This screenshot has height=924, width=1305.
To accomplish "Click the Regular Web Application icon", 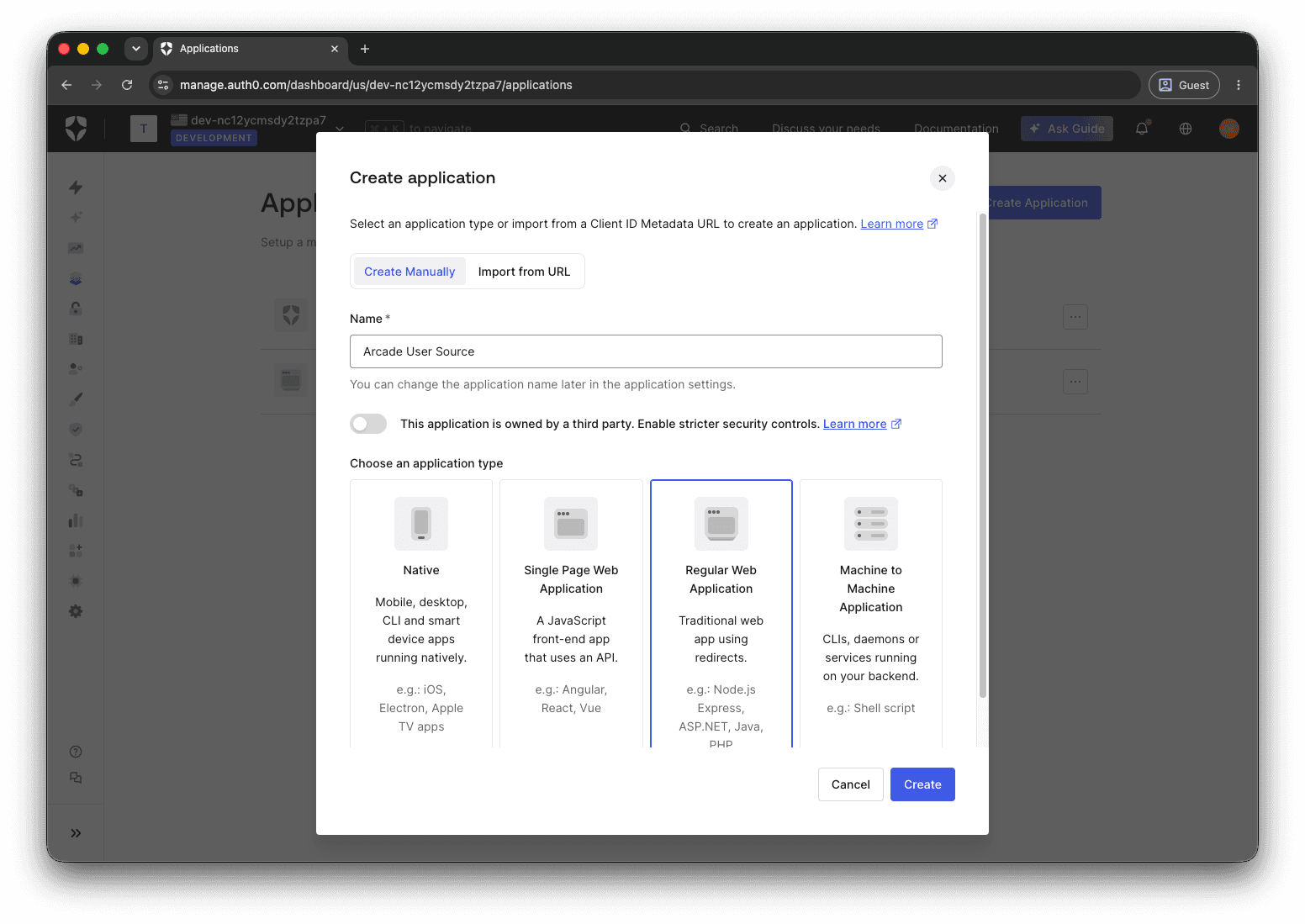I will [721, 524].
